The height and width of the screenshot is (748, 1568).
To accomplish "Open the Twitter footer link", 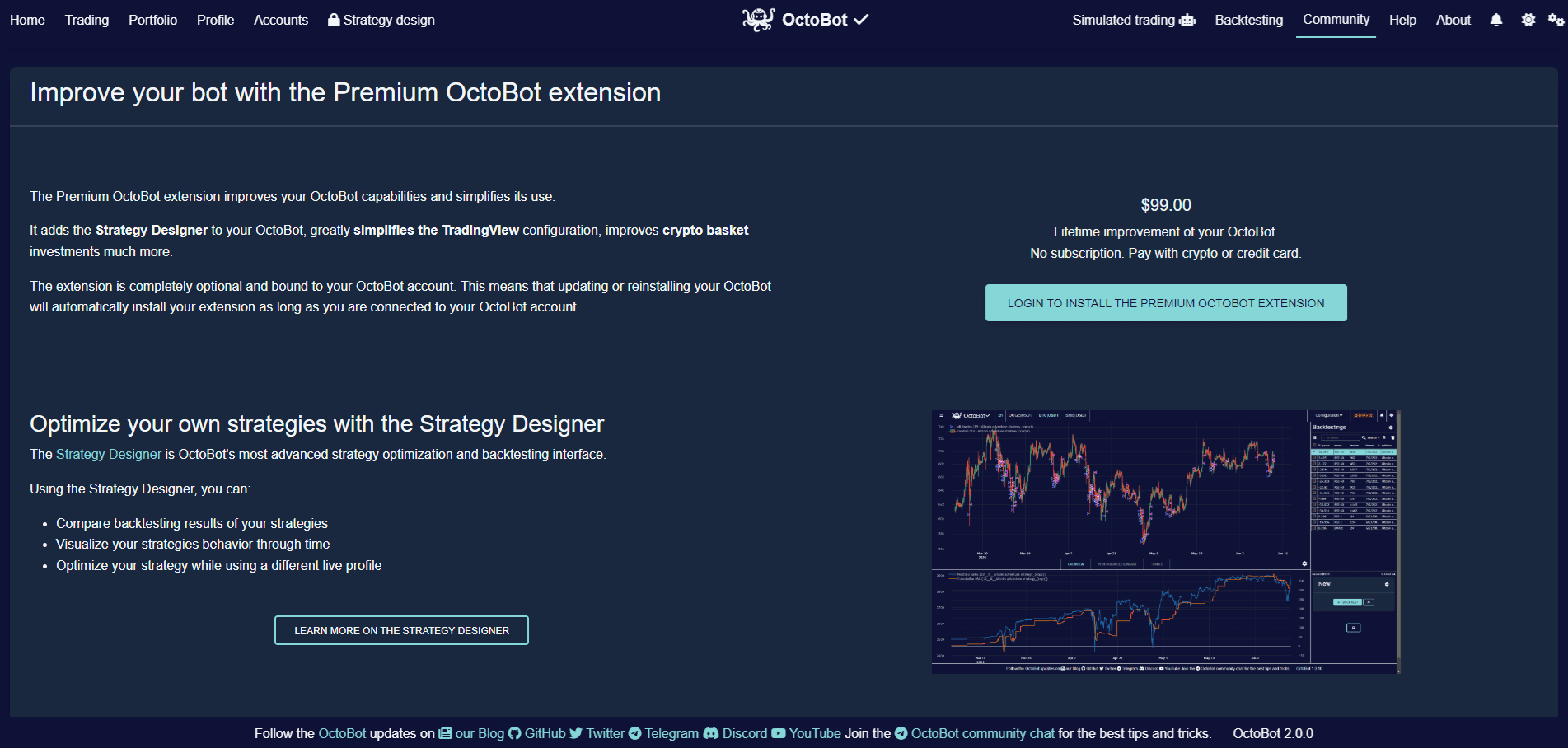I will tap(606, 733).
